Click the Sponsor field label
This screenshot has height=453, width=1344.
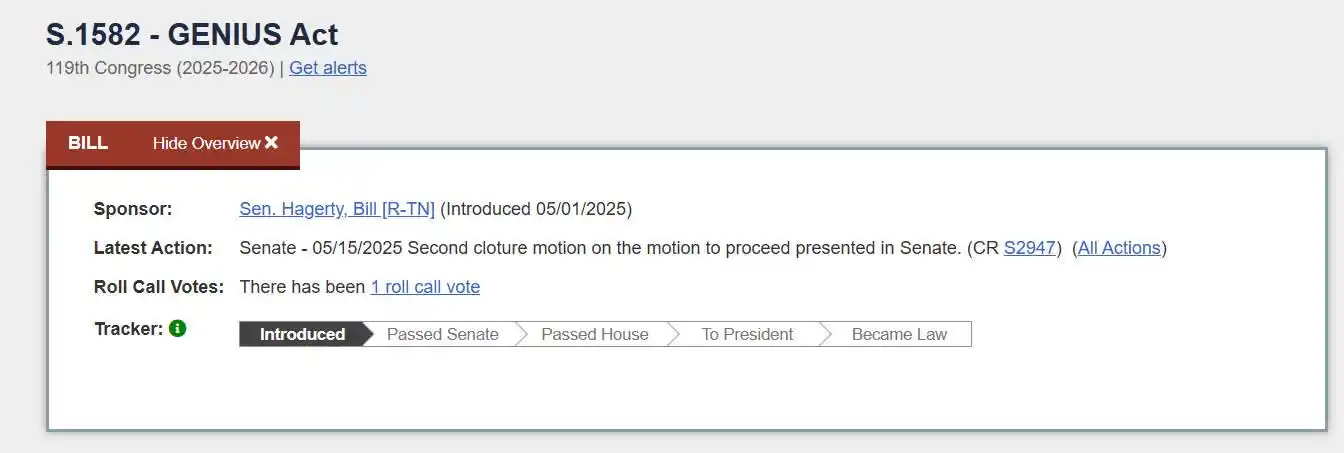(x=133, y=209)
